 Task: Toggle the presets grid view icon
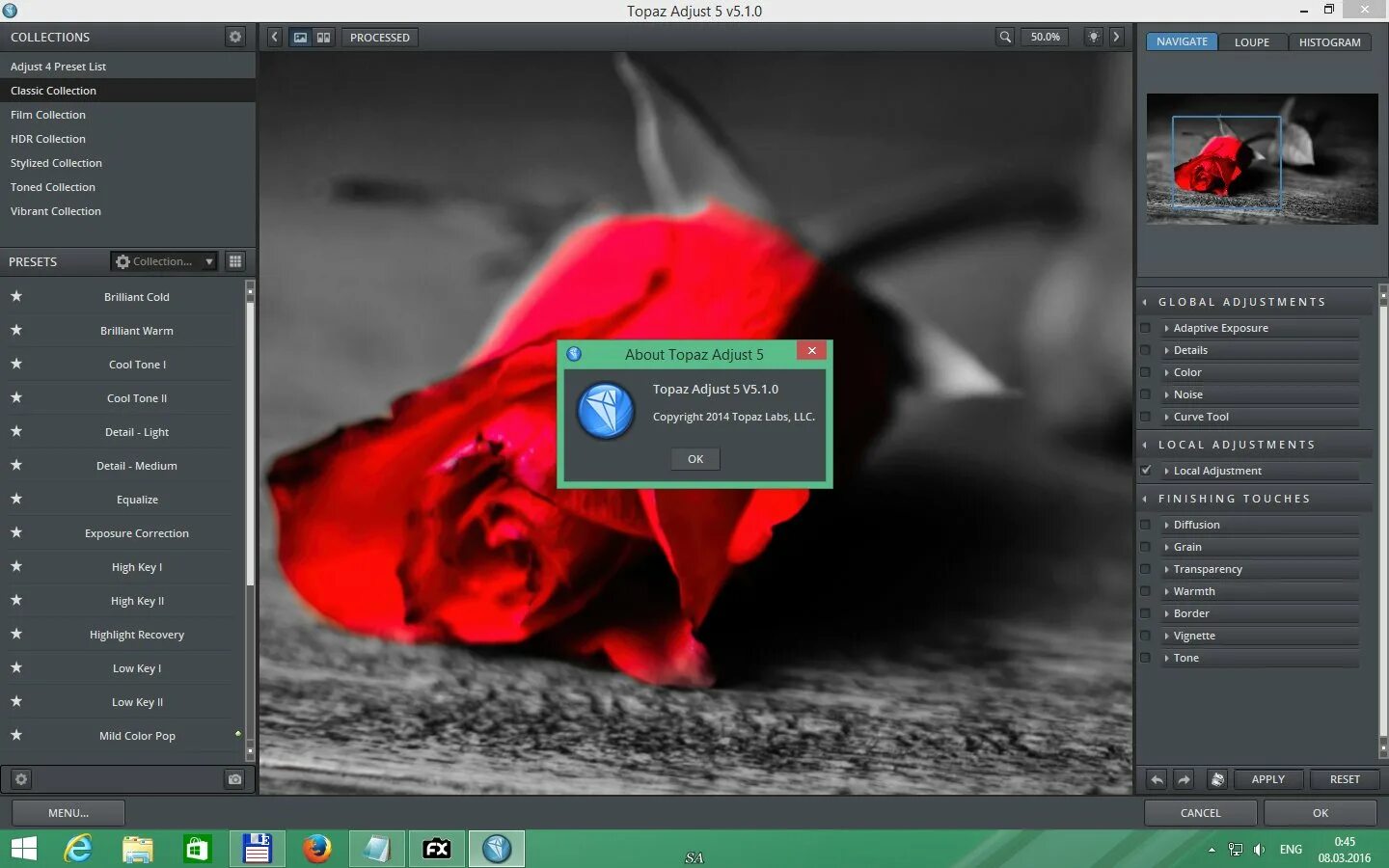(x=235, y=261)
